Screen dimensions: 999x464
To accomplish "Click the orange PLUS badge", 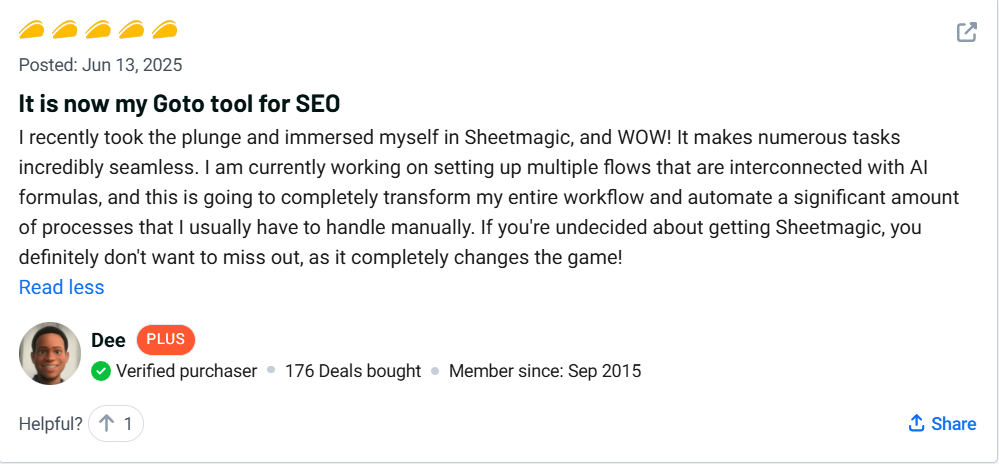I will pyautogui.click(x=165, y=339).
